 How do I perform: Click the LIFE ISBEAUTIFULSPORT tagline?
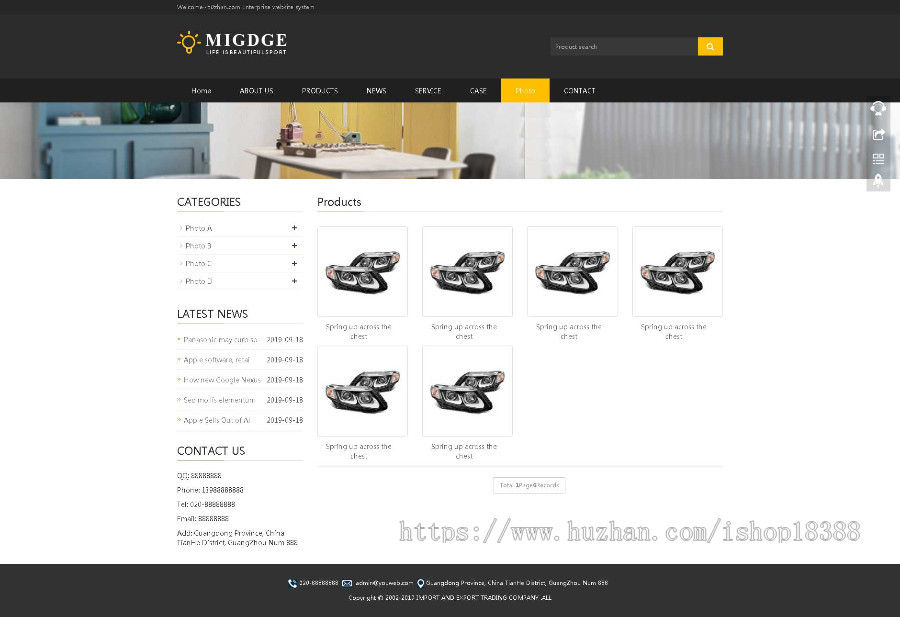pyautogui.click(x=246, y=52)
